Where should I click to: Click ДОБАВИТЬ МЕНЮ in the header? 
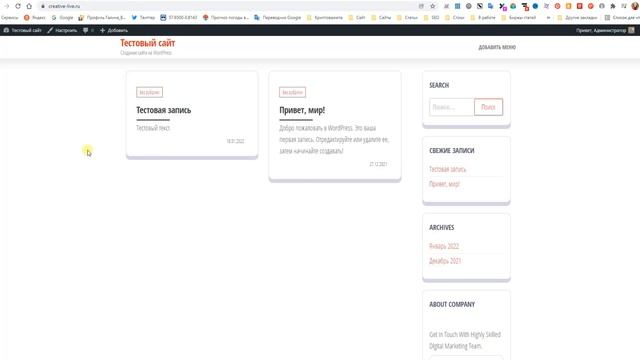click(x=497, y=47)
